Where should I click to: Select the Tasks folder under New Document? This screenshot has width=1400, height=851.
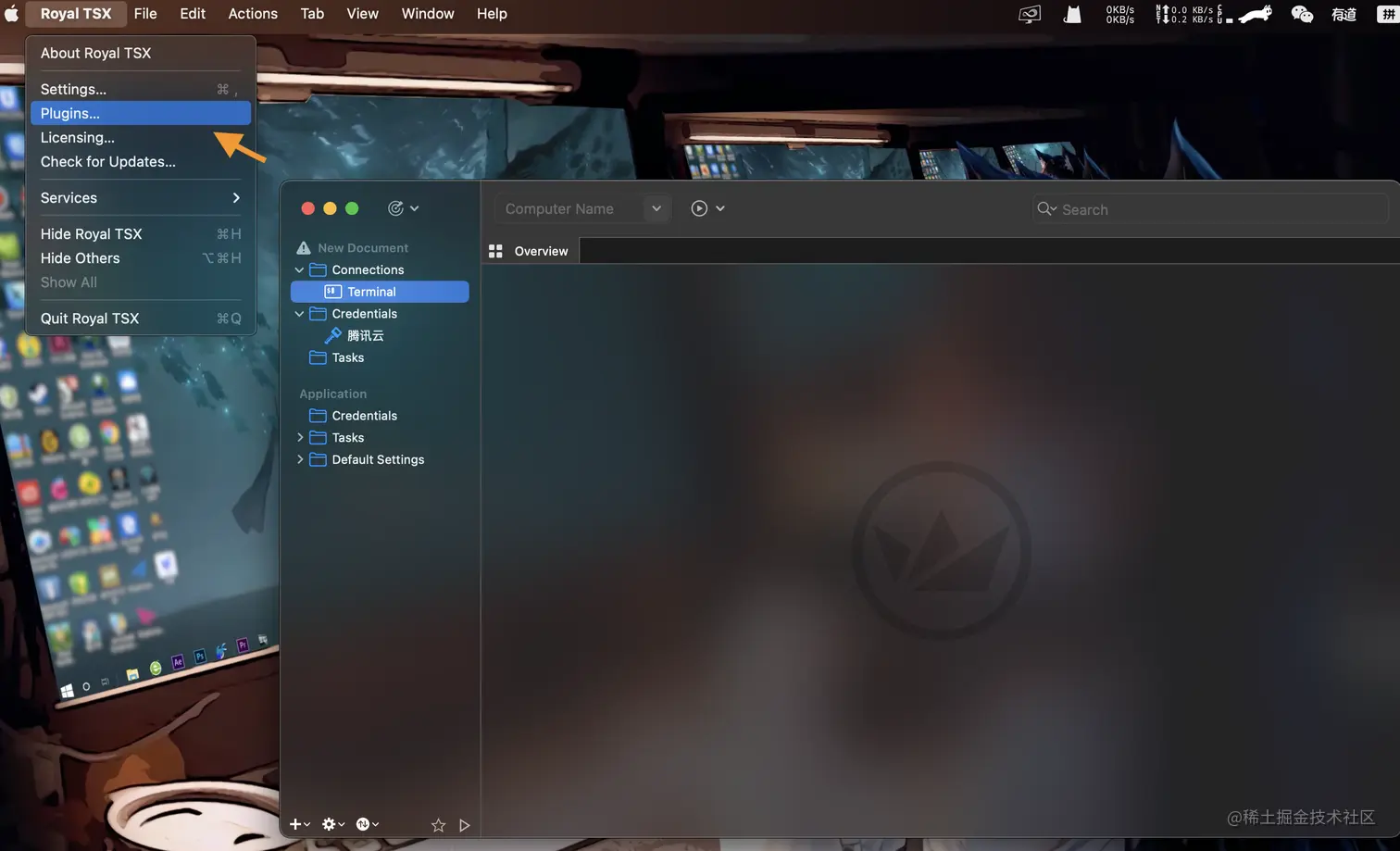click(348, 357)
